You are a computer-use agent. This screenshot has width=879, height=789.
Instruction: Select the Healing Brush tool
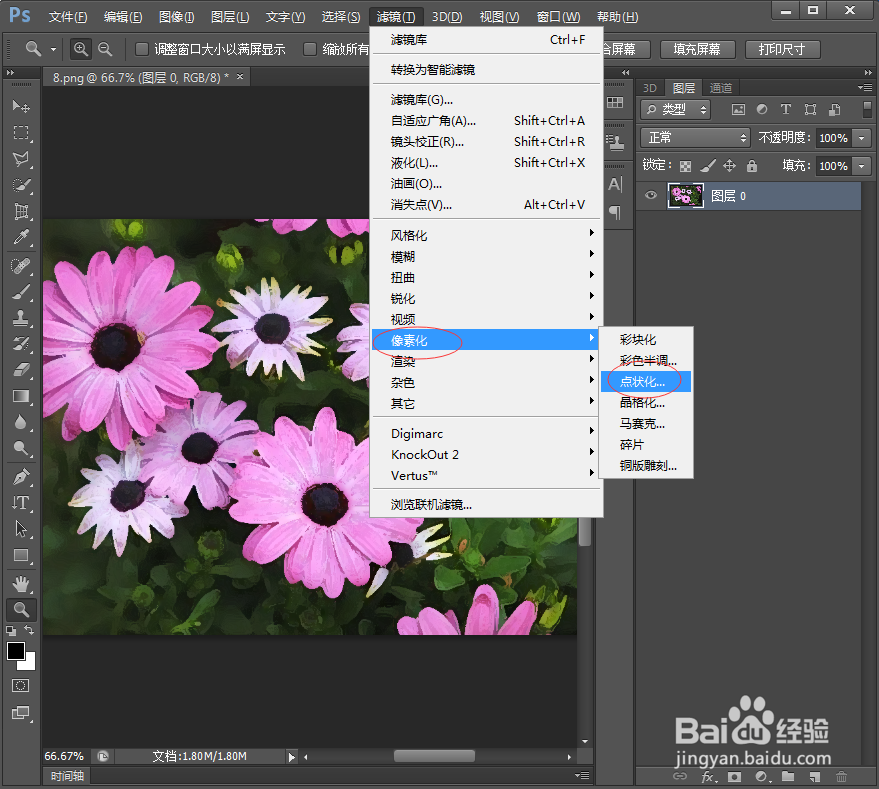coord(21,265)
